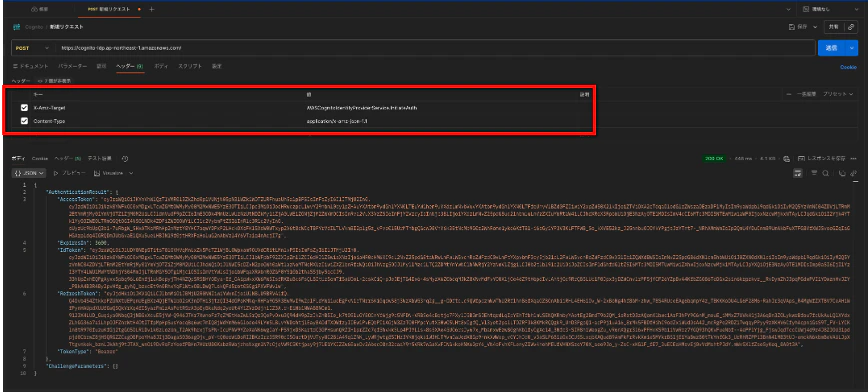868x392 pixels.
Task: Expand the send button options arrow
Action: tap(851, 48)
